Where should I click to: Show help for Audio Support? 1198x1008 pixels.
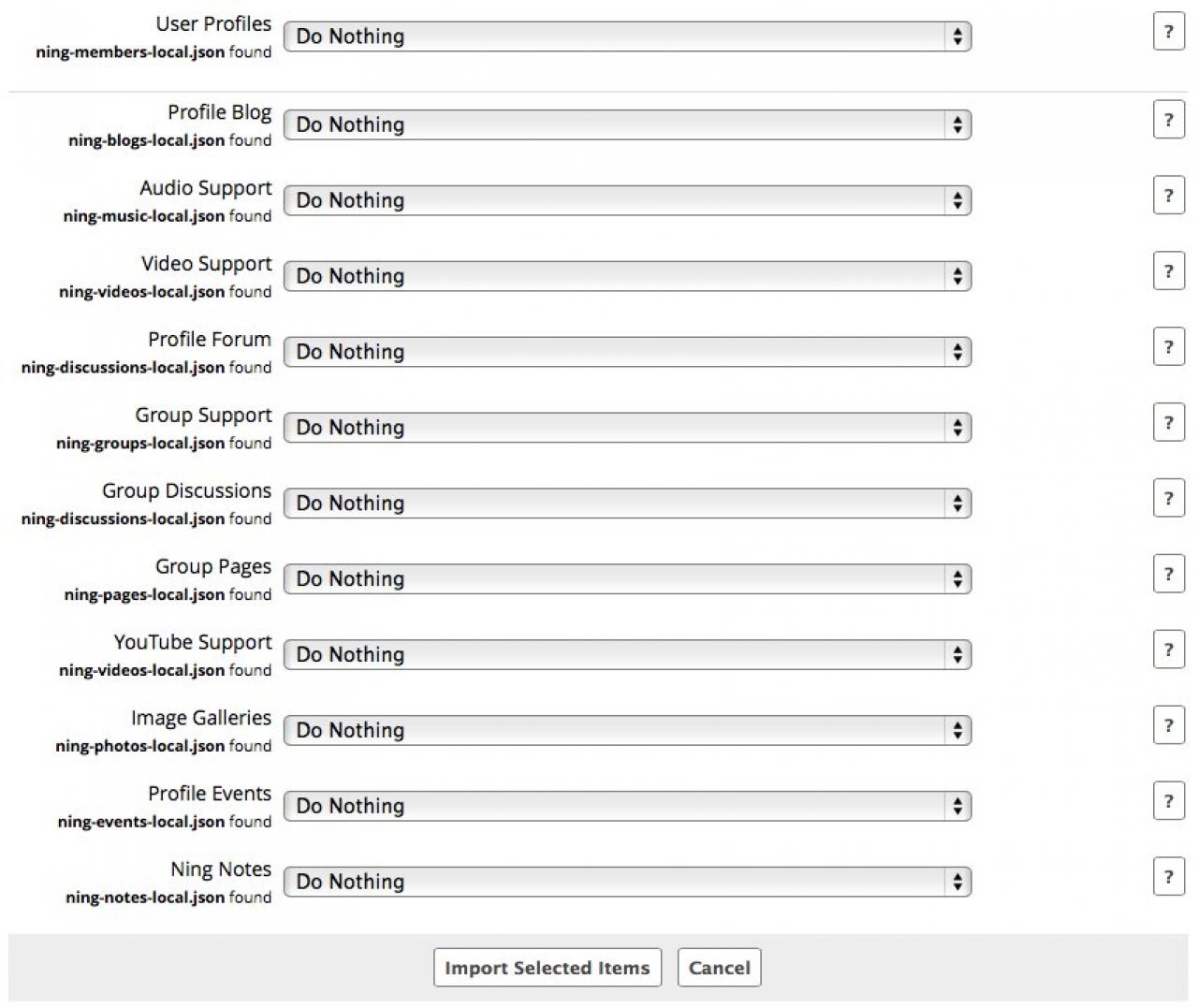coord(1168,197)
